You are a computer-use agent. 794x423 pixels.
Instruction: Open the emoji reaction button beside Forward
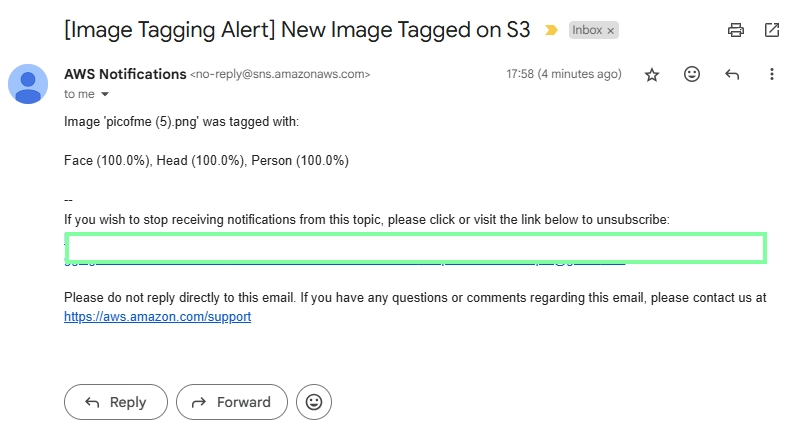314,402
